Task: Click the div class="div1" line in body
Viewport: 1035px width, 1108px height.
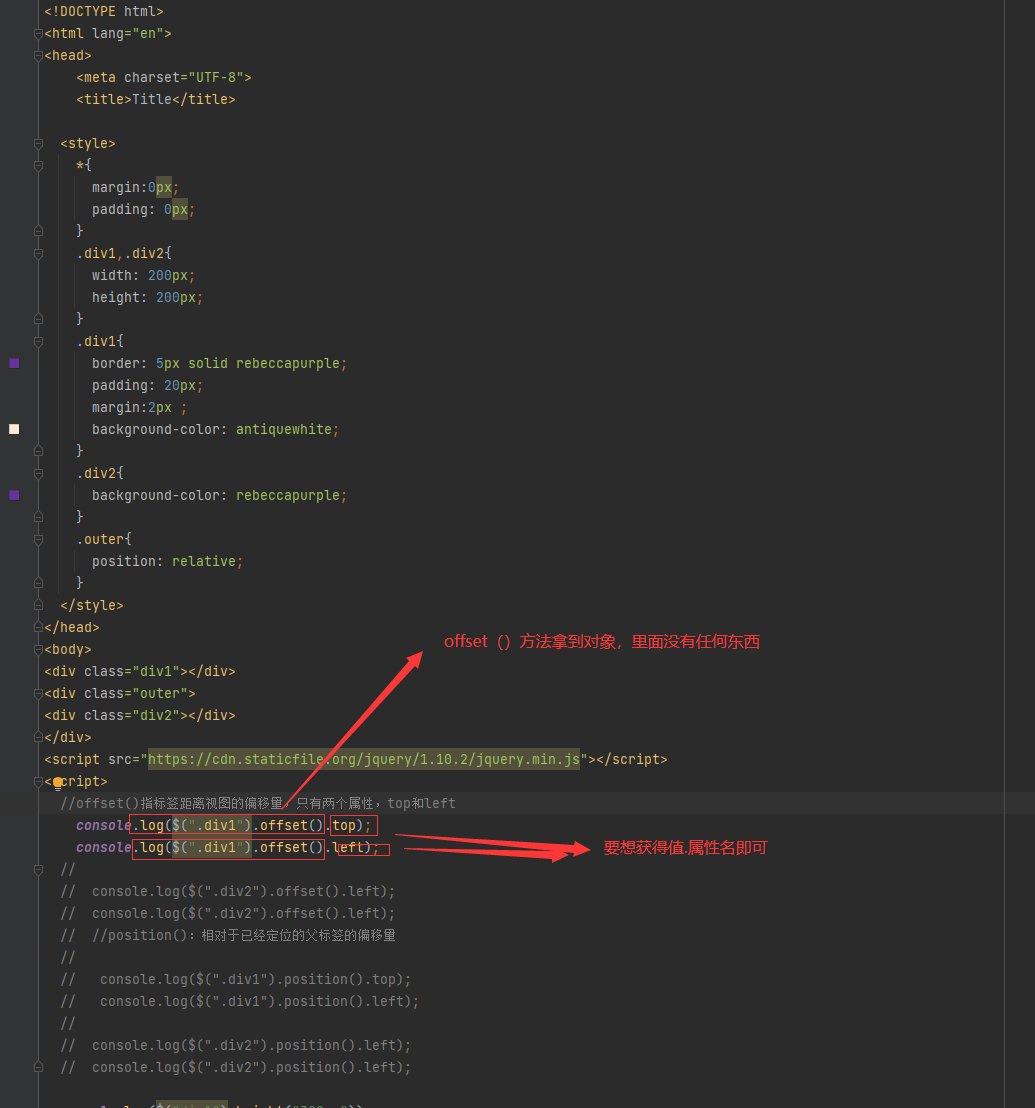Action: (x=140, y=671)
